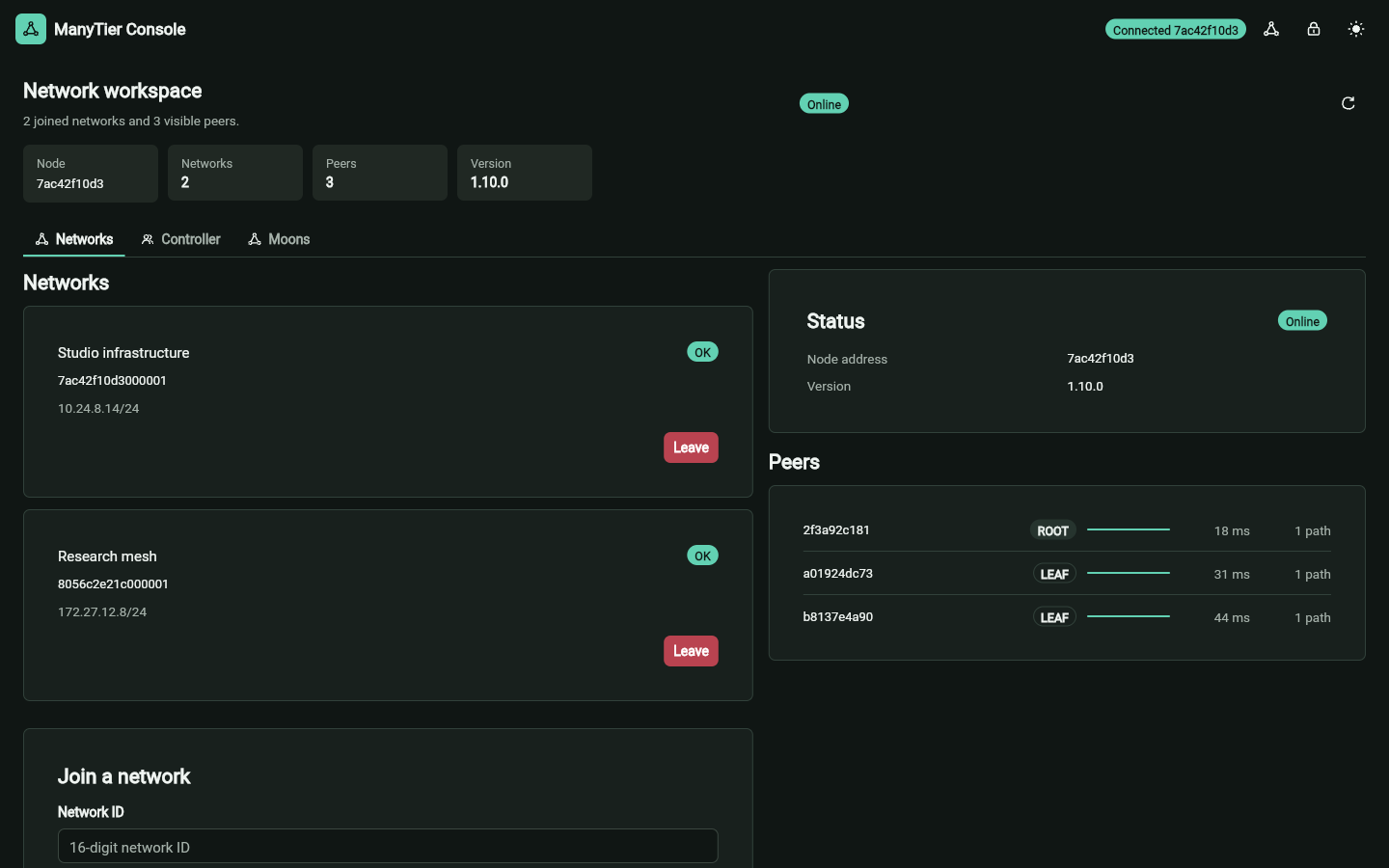Click latency bar for peer 2f3a92c181
The image size is (1389, 868).
[1129, 529]
